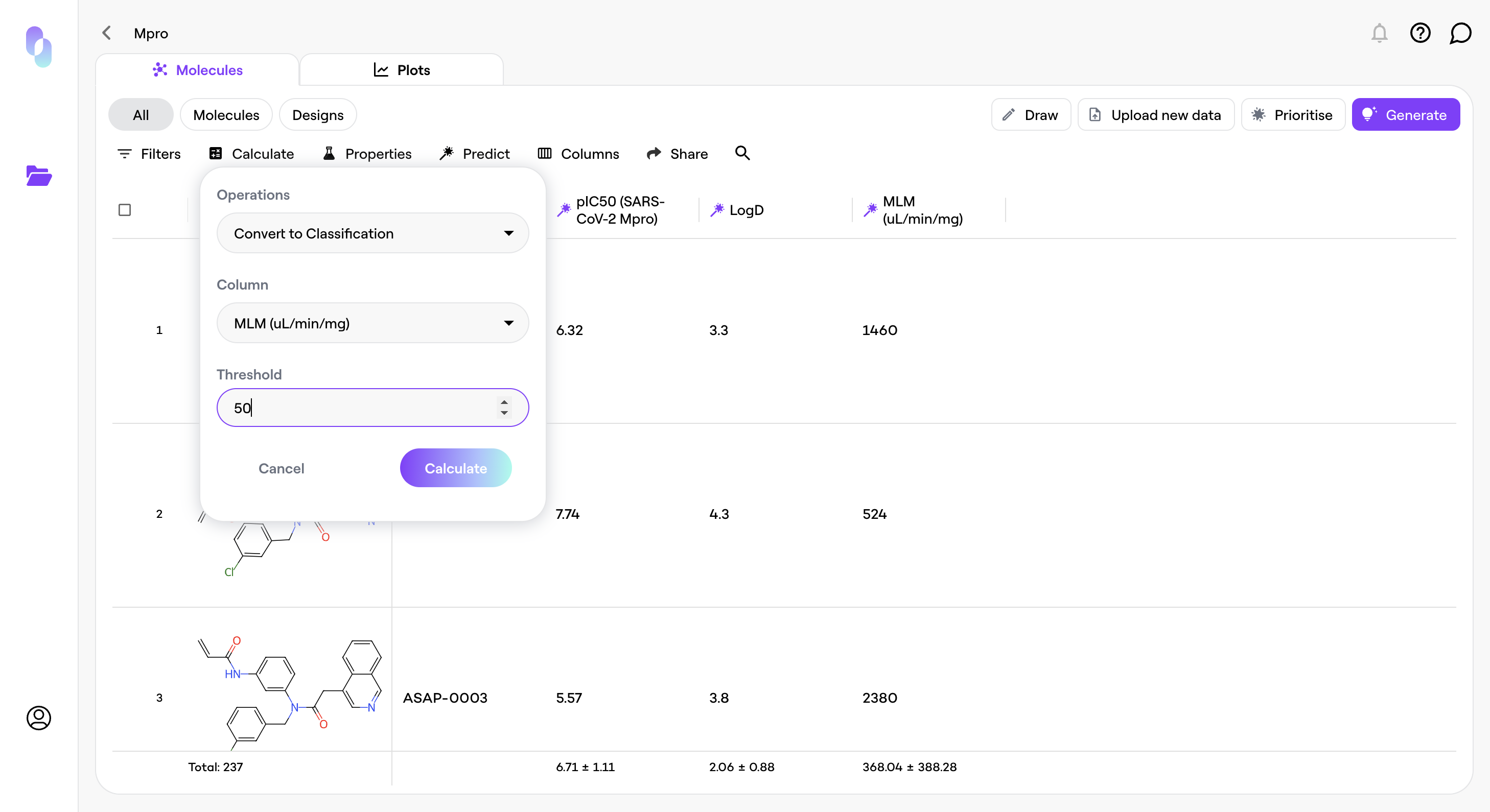
Task: Open the chat bubble icon
Action: (1460, 33)
